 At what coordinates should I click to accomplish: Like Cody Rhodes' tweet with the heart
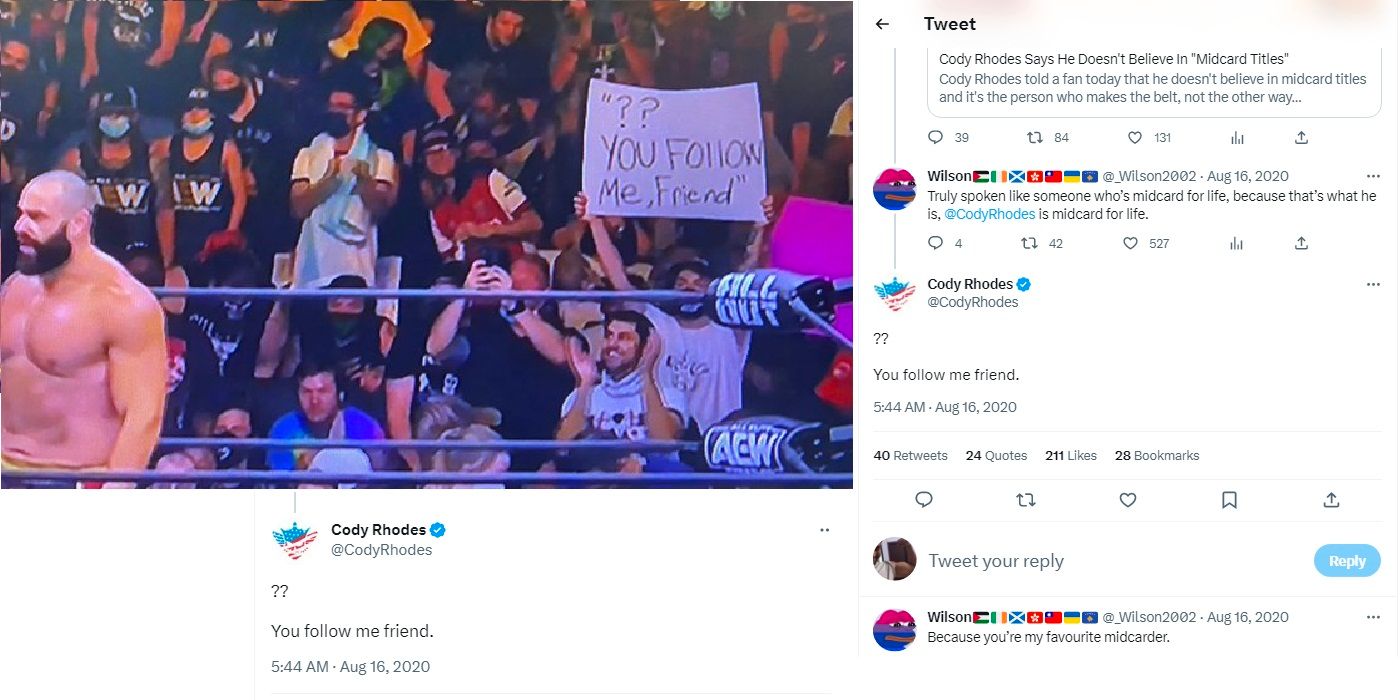(1127, 500)
